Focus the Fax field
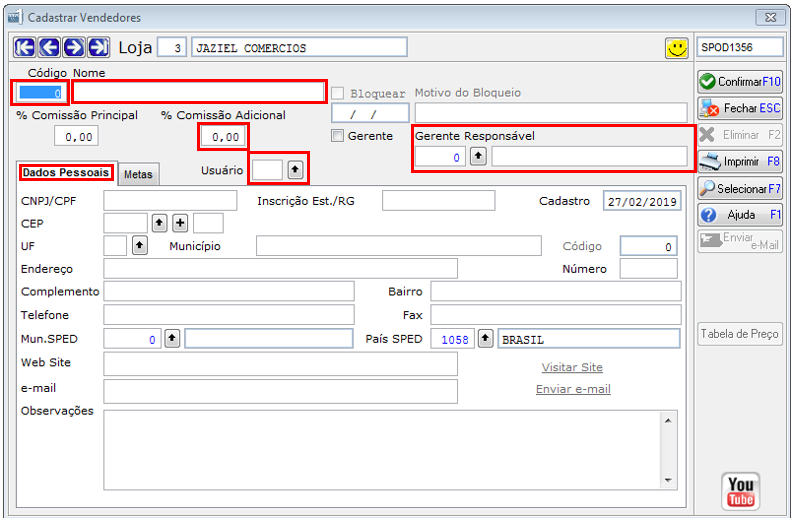Image resolution: width=793 pixels, height=520 pixels. [x=556, y=315]
